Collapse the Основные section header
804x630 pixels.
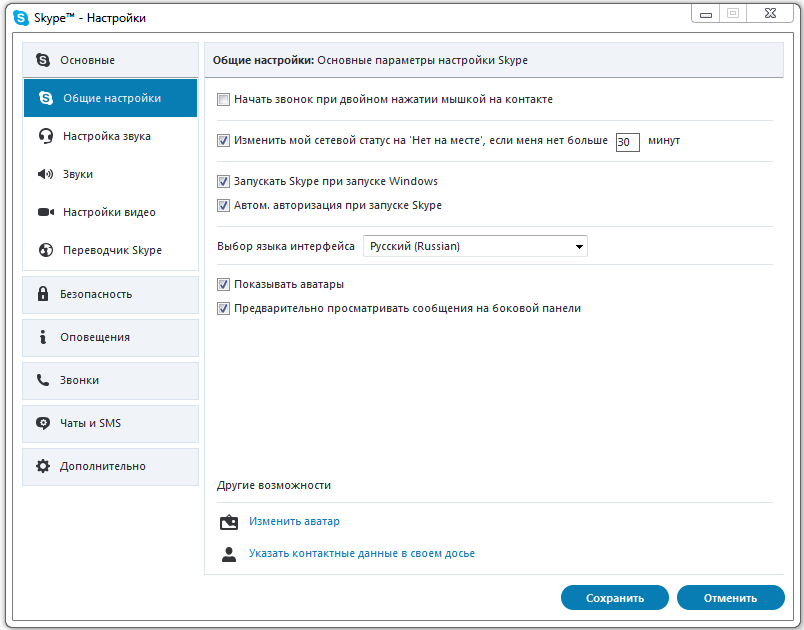point(111,60)
